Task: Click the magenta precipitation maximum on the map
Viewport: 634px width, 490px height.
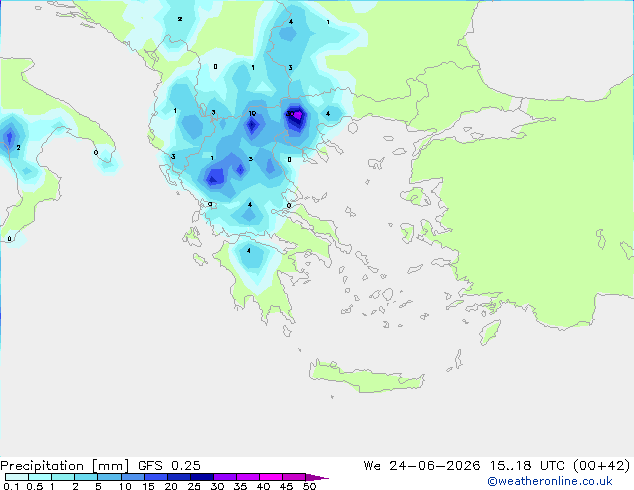Action: [298, 116]
